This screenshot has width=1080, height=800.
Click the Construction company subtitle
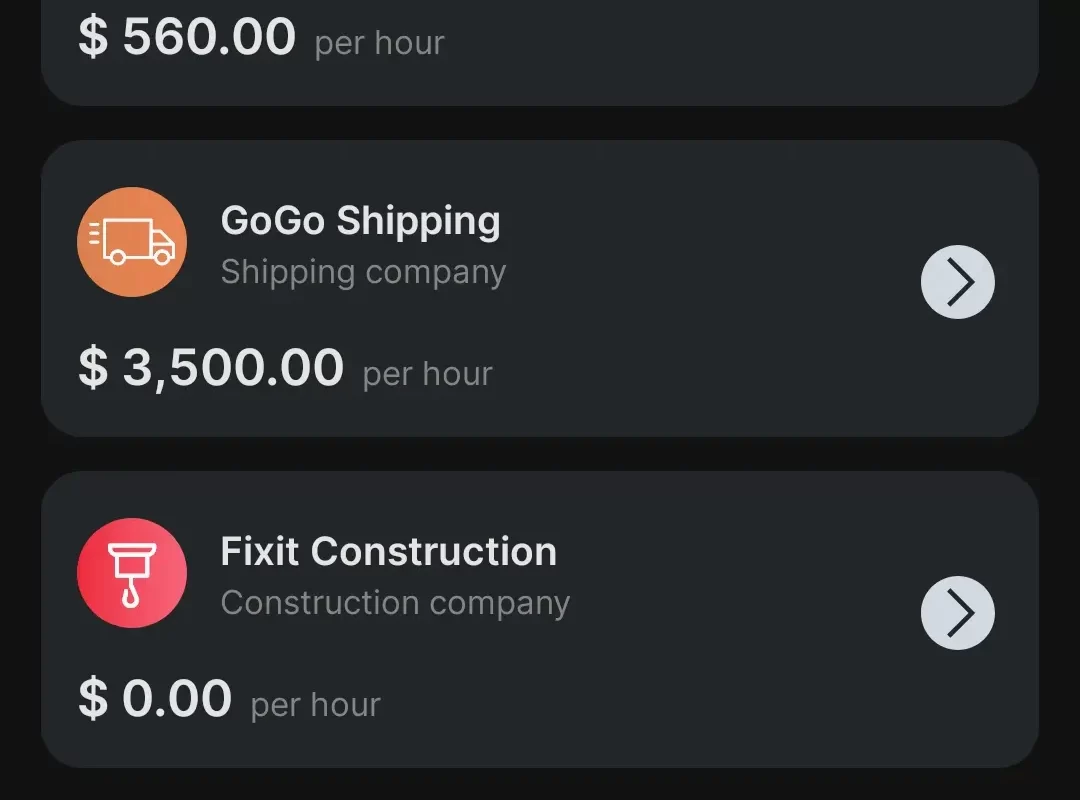click(x=395, y=603)
